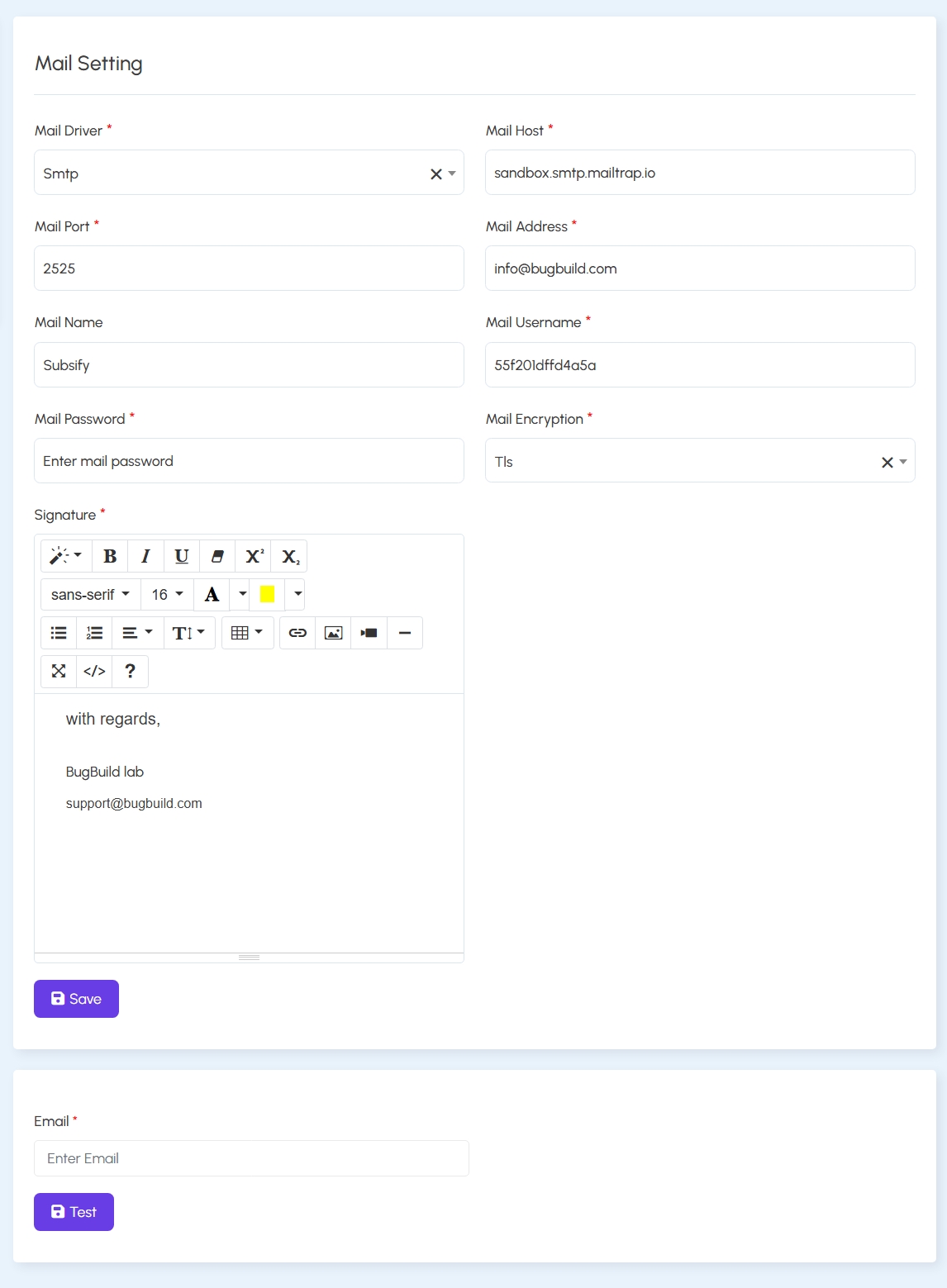Click the signature editor resize handle

click(x=249, y=958)
